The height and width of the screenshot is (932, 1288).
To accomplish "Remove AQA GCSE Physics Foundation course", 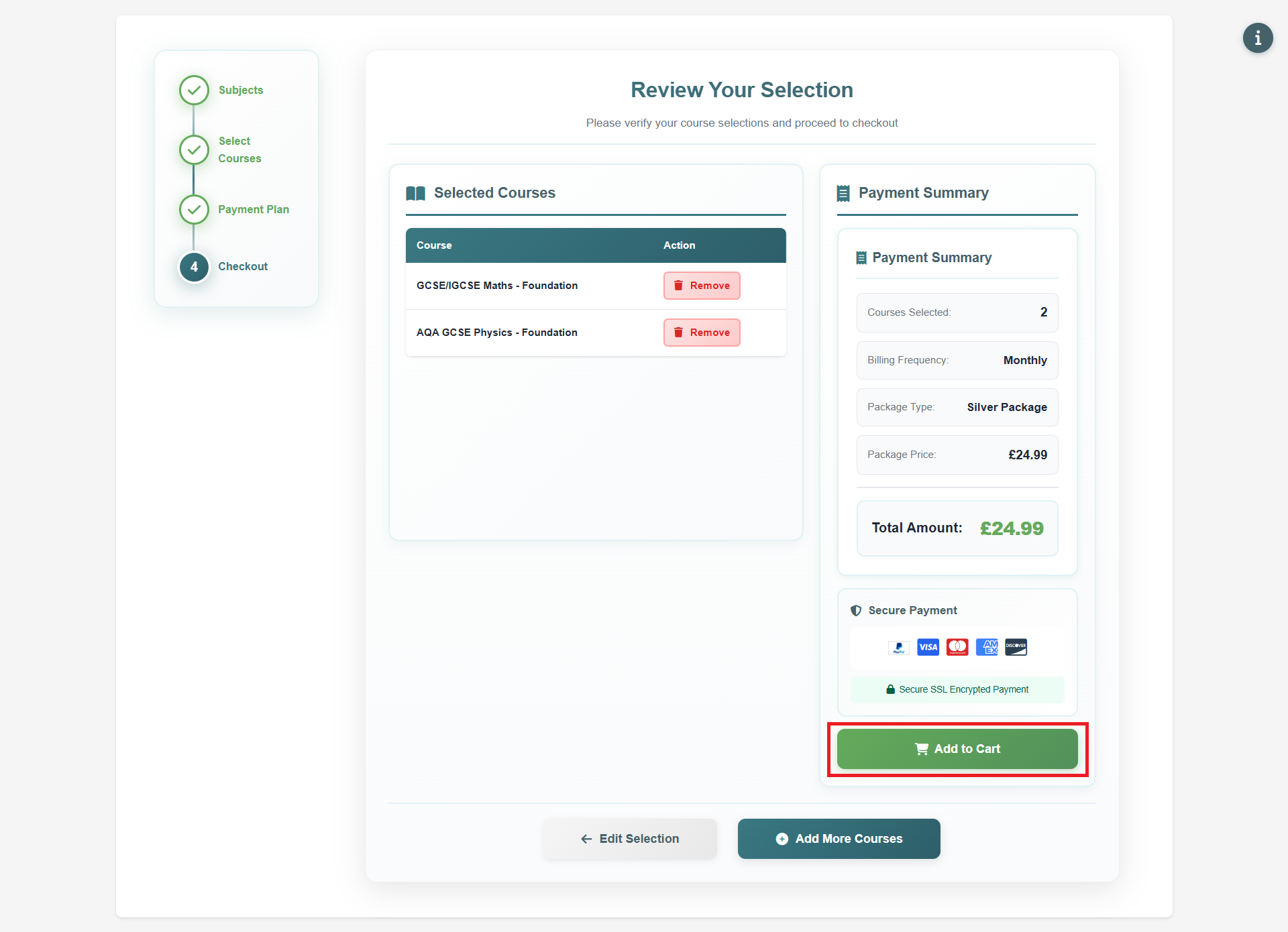I will 702,333.
